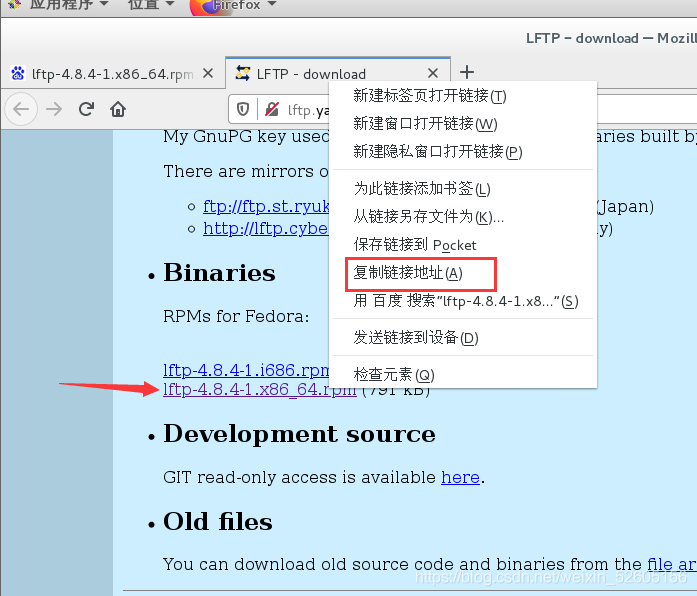Choose 检查元素 menu entry
Viewport: 697px width, 596px height.
[463, 374]
